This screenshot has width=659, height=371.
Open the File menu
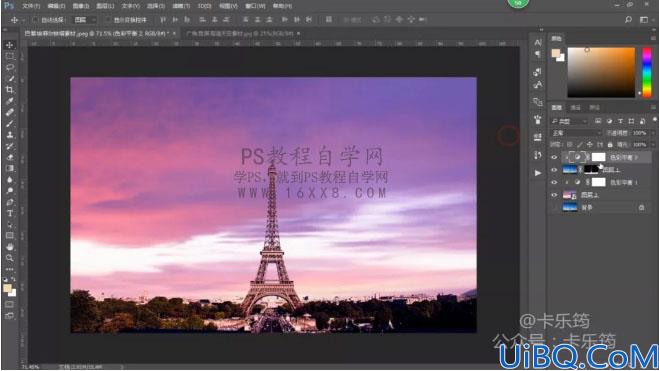(31, 6)
